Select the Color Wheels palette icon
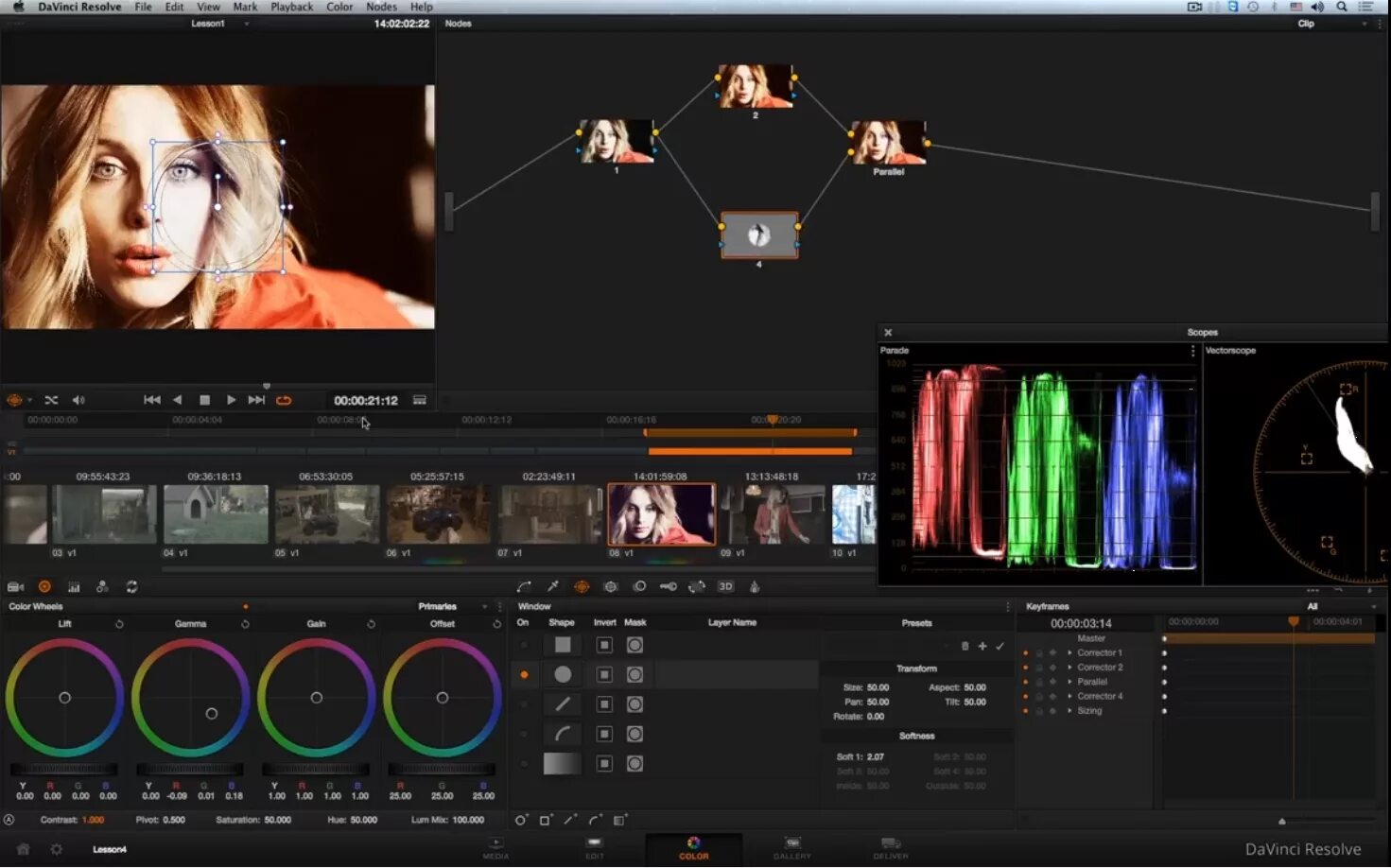 pos(44,587)
